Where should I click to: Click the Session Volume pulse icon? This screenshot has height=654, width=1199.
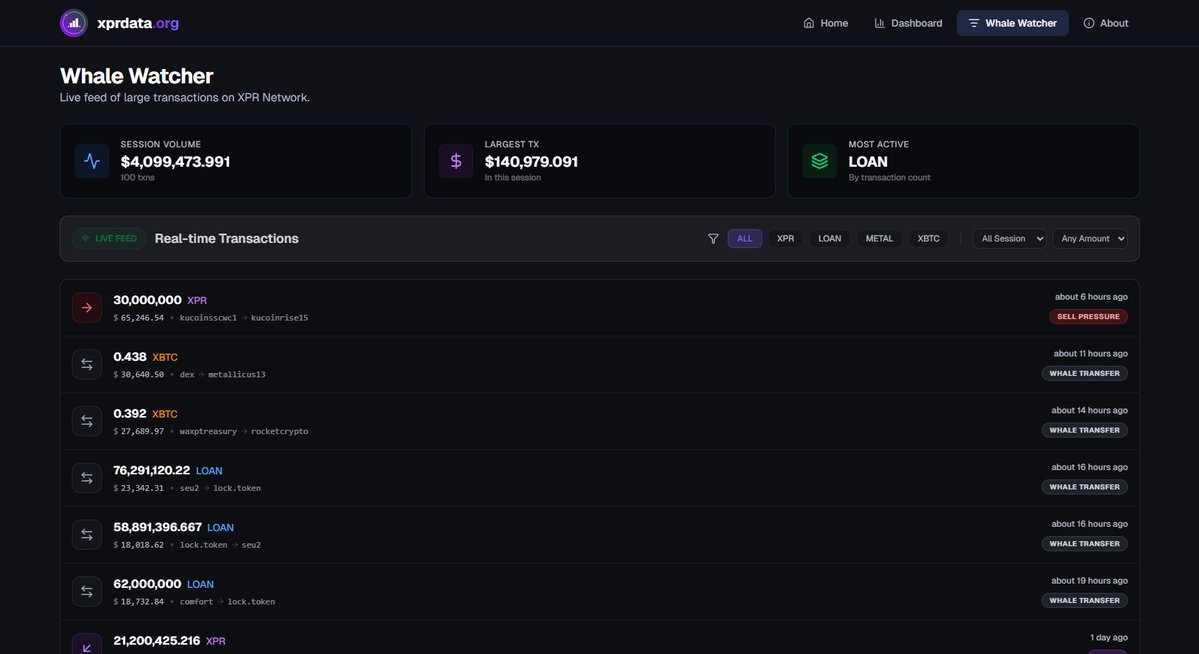coord(92,161)
